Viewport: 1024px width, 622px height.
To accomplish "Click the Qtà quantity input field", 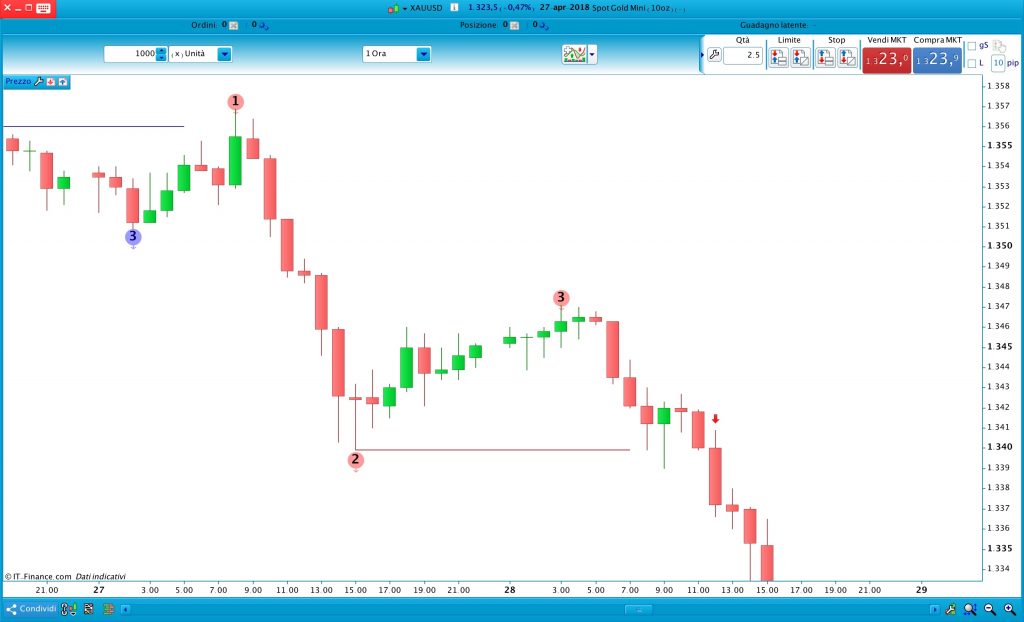I will (743, 55).
